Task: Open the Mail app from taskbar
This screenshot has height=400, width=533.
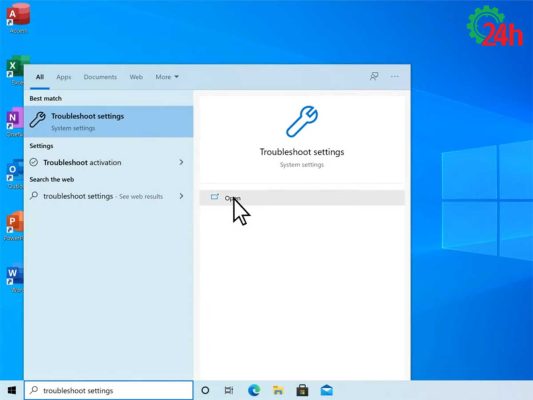Action: coord(327,390)
